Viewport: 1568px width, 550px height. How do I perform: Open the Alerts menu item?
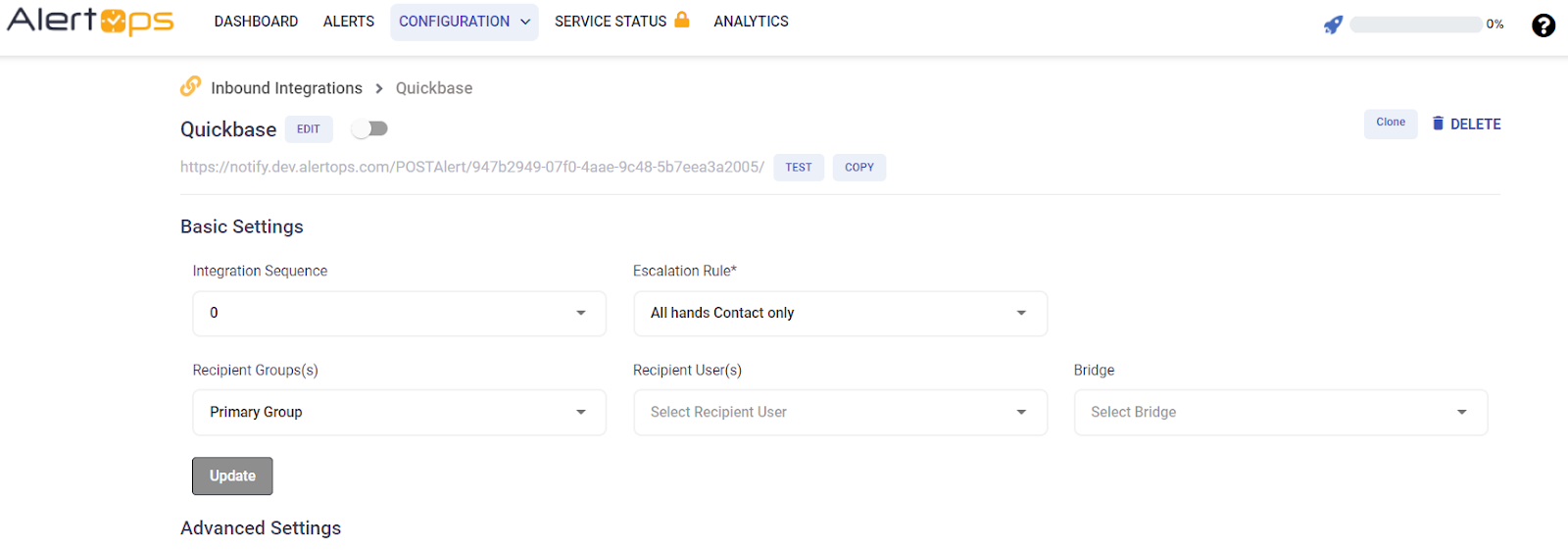(349, 22)
